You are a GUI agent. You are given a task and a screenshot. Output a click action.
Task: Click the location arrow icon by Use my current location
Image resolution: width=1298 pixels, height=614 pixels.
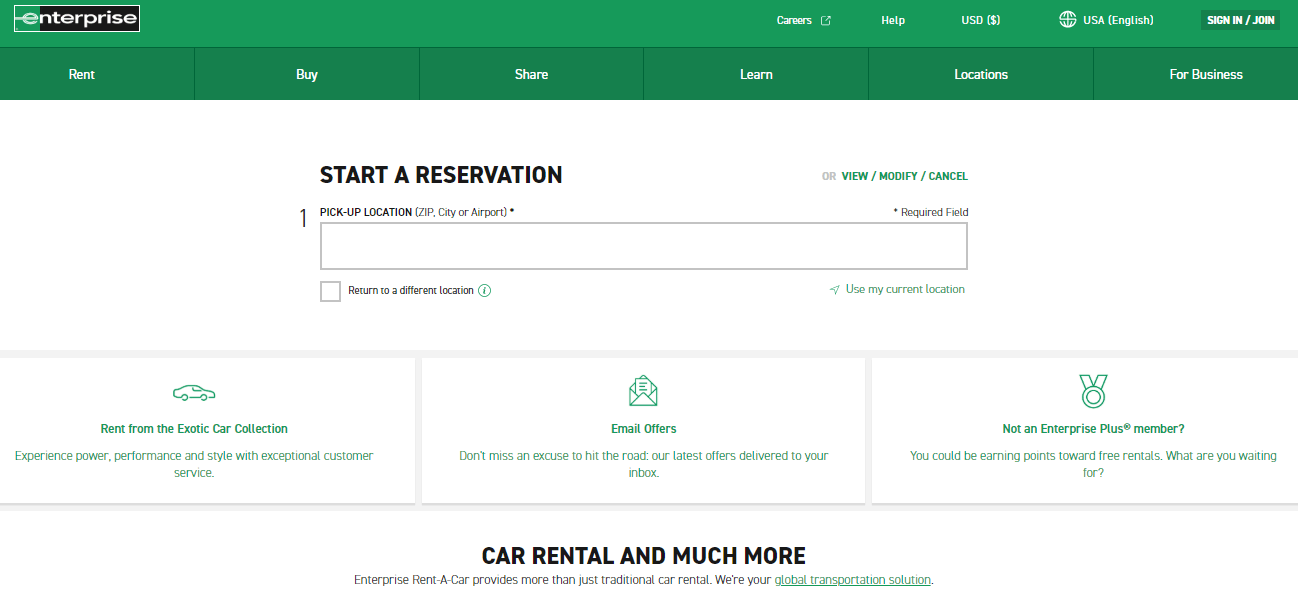click(834, 290)
